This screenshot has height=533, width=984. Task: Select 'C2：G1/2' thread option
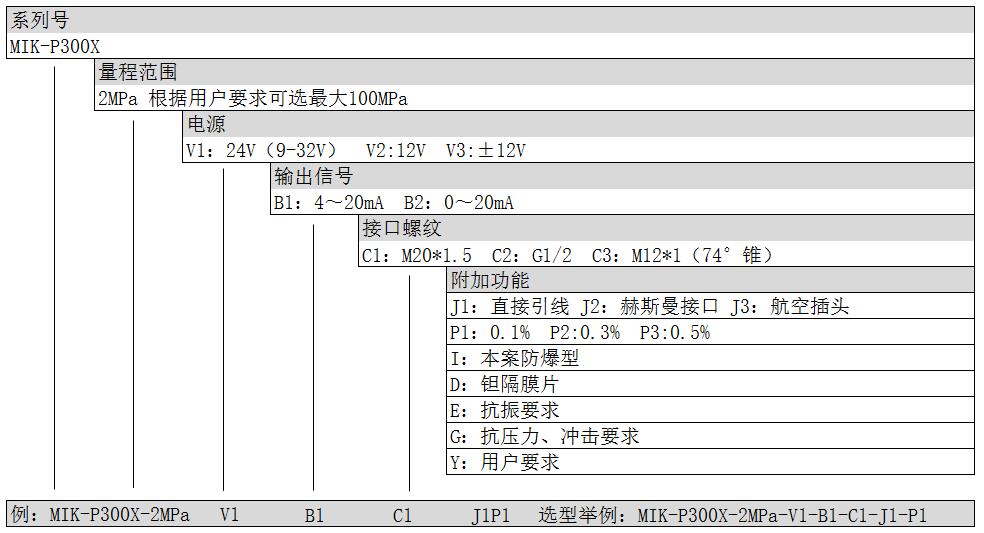pyautogui.click(x=532, y=256)
